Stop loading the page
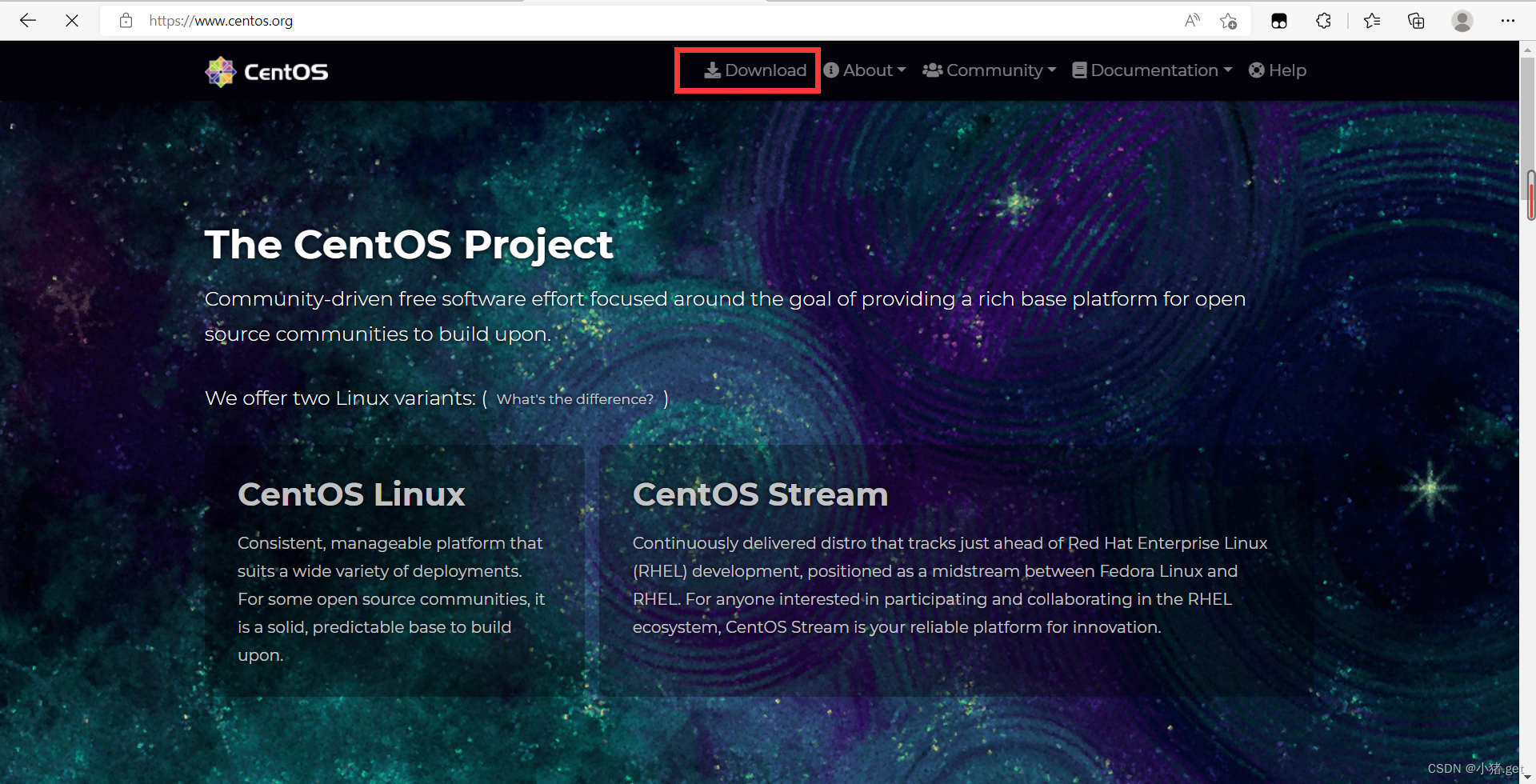1536x784 pixels. pyautogui.click(x=72, y=21)
